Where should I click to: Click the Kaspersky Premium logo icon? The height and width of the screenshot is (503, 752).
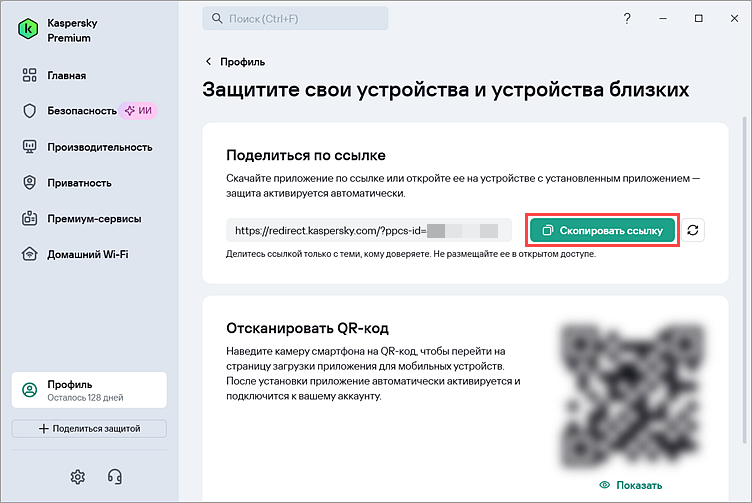(x=28, y=30)
